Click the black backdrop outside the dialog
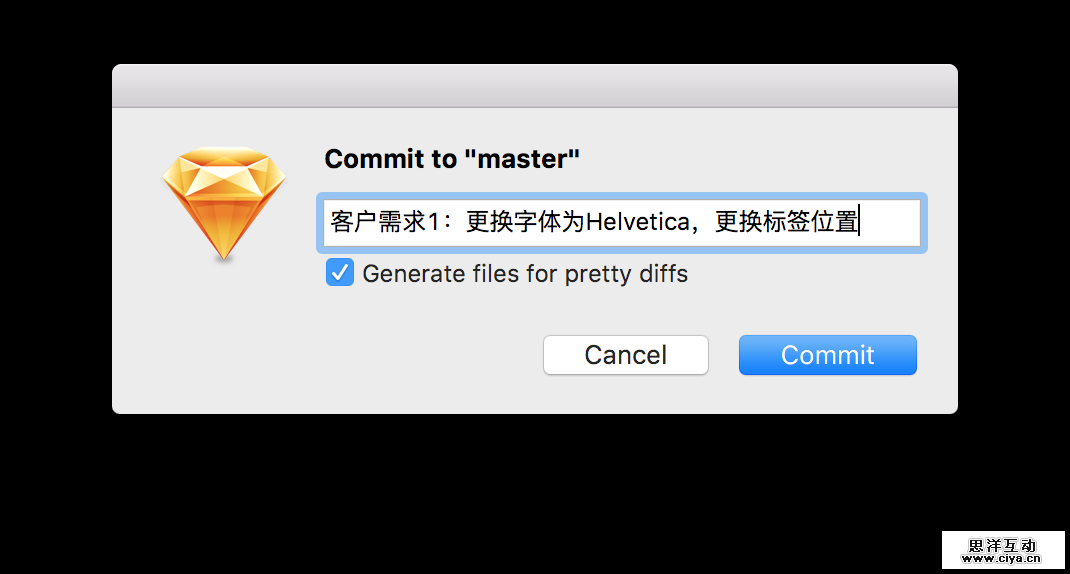 coord(535,490)
